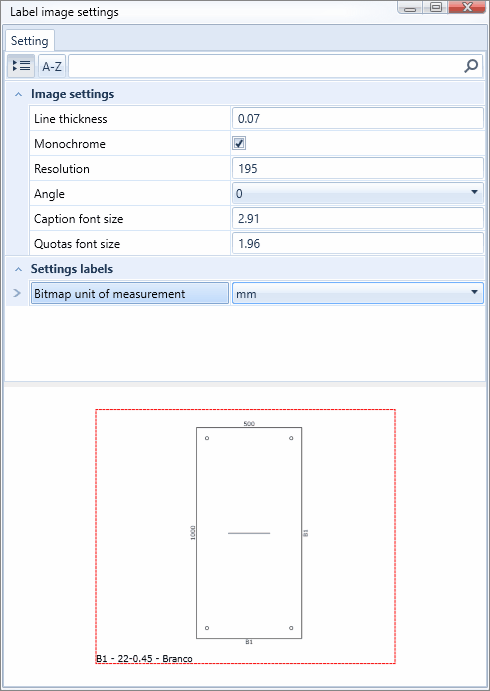Close the Label image settings window
This screenshot has height=691, width=490.
coord(468,7)
